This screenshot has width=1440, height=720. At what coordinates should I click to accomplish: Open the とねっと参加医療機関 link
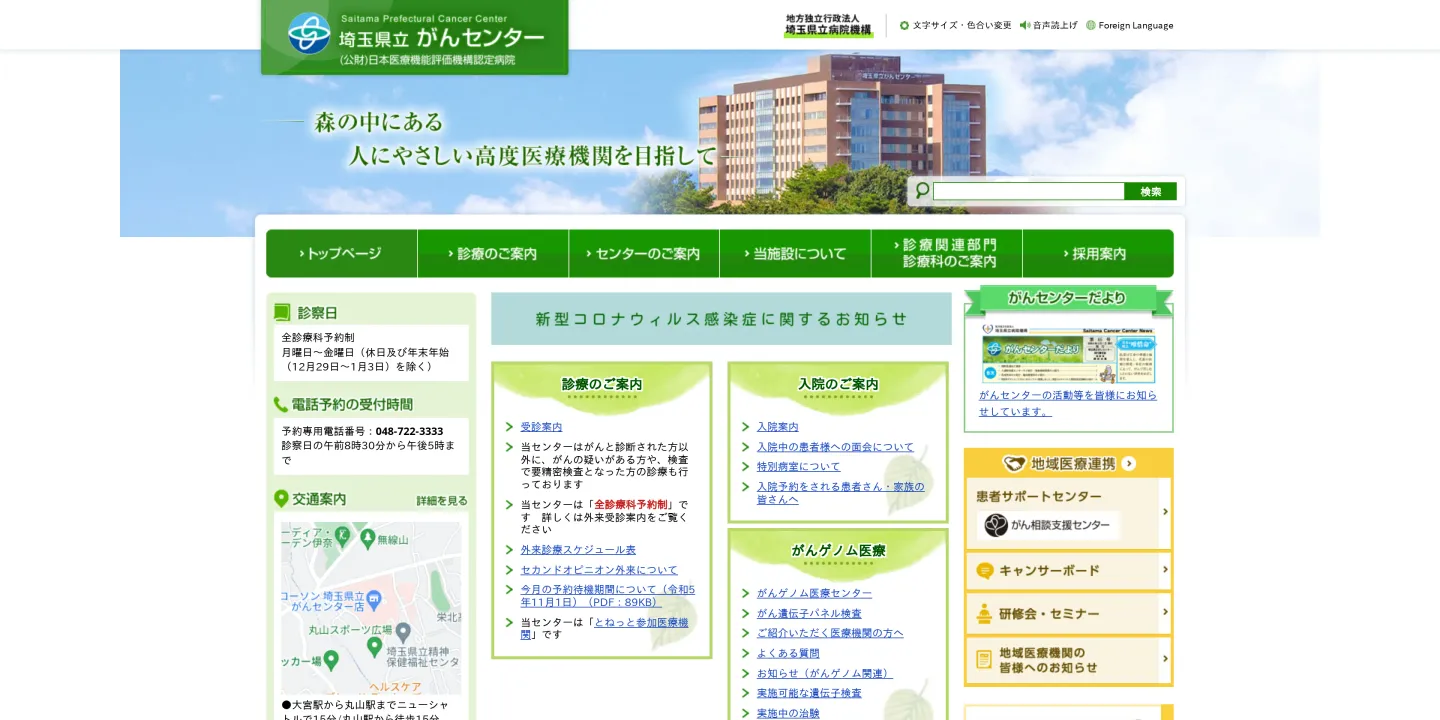click(604, 628)
